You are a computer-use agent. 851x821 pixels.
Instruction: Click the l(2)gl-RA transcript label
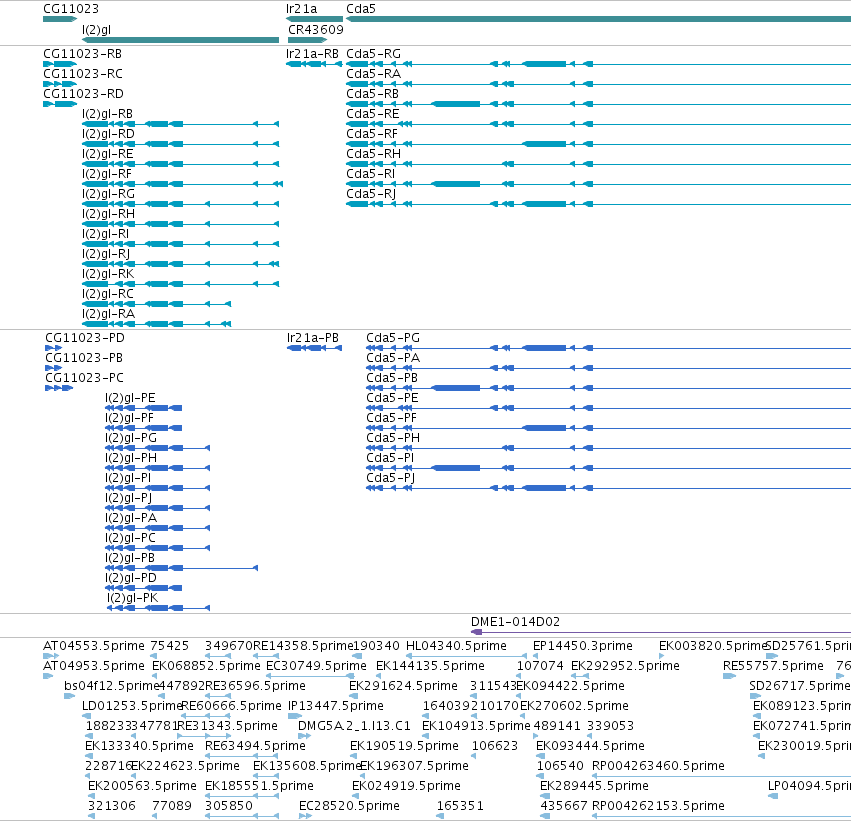[x=109, y=314]
